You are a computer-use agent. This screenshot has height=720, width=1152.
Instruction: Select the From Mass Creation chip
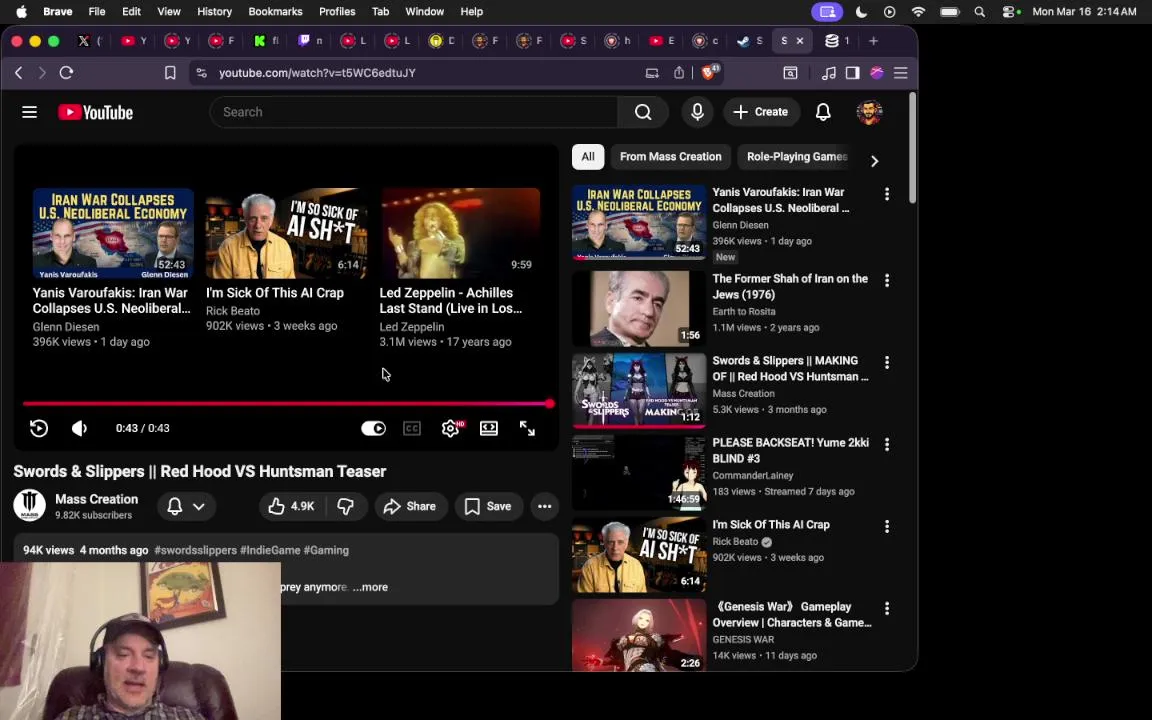click(x=670, y=156)
